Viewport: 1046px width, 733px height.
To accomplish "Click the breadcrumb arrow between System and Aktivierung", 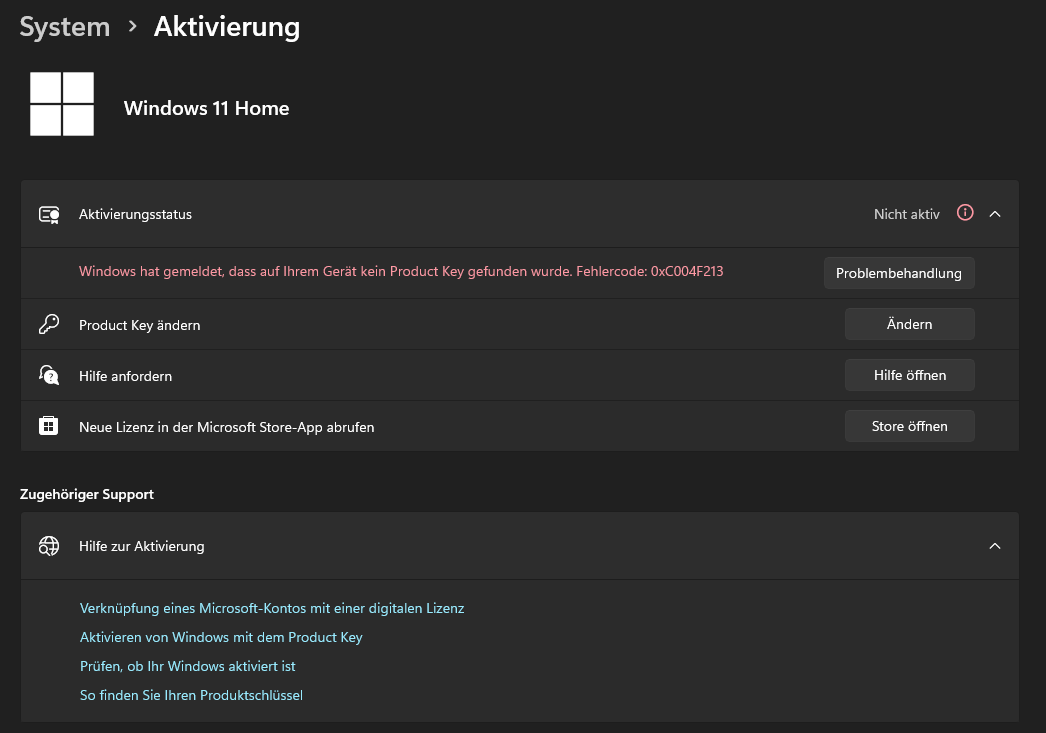I will click(133, 27).
